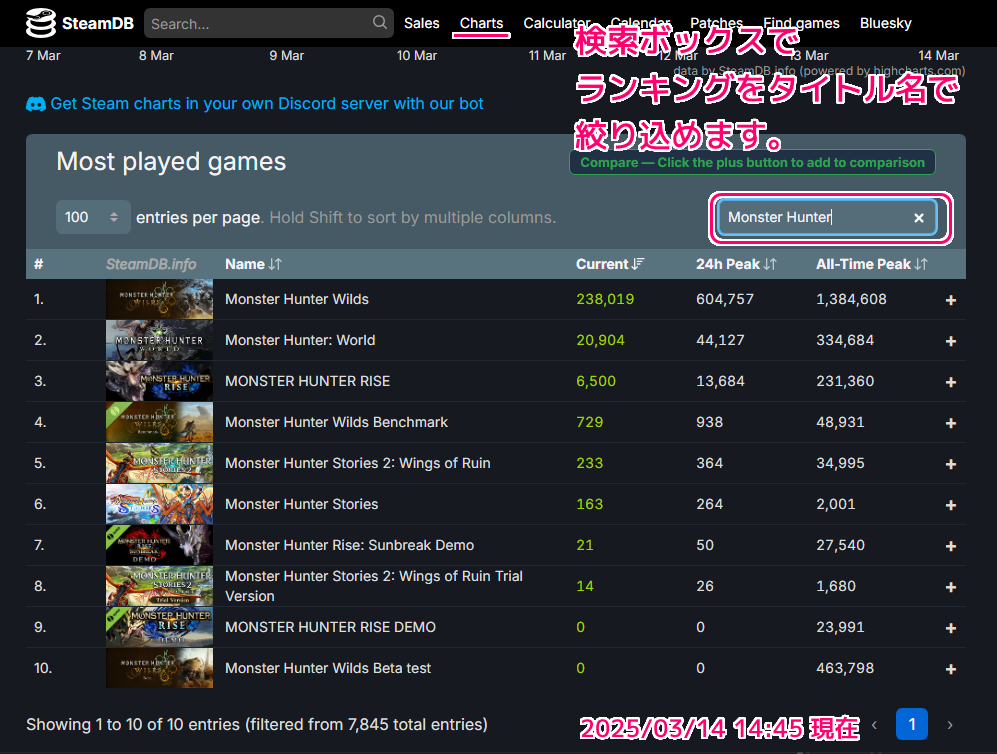The width and height of the screenshot is (997, 754).
Task: Add Monster Hunter Rise: Sunbreak Demo to comparison
Action: [951, 546]
